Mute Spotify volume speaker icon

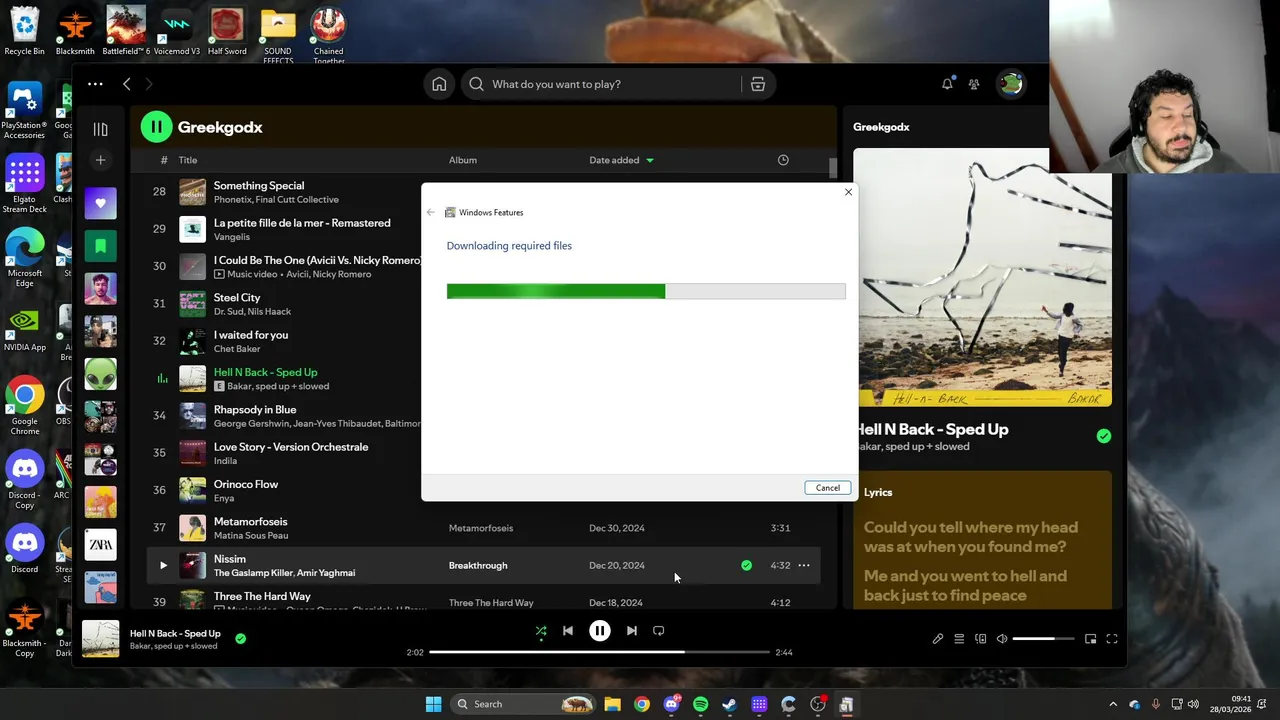pyautogui.click(x=1002, y=639)
